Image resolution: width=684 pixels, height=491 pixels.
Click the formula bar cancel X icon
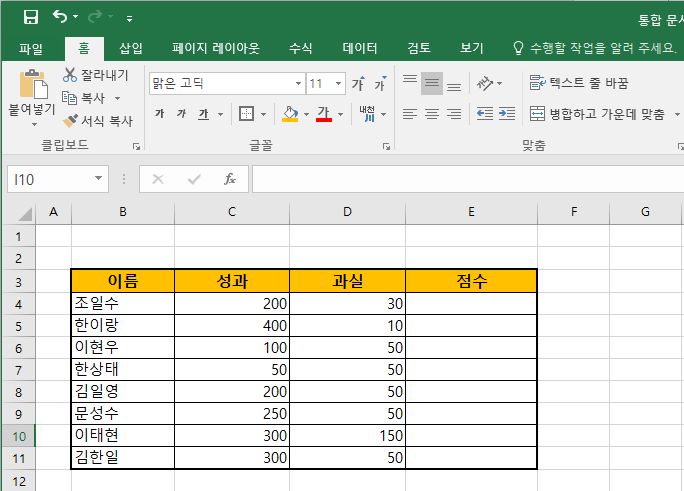[158, 179]
